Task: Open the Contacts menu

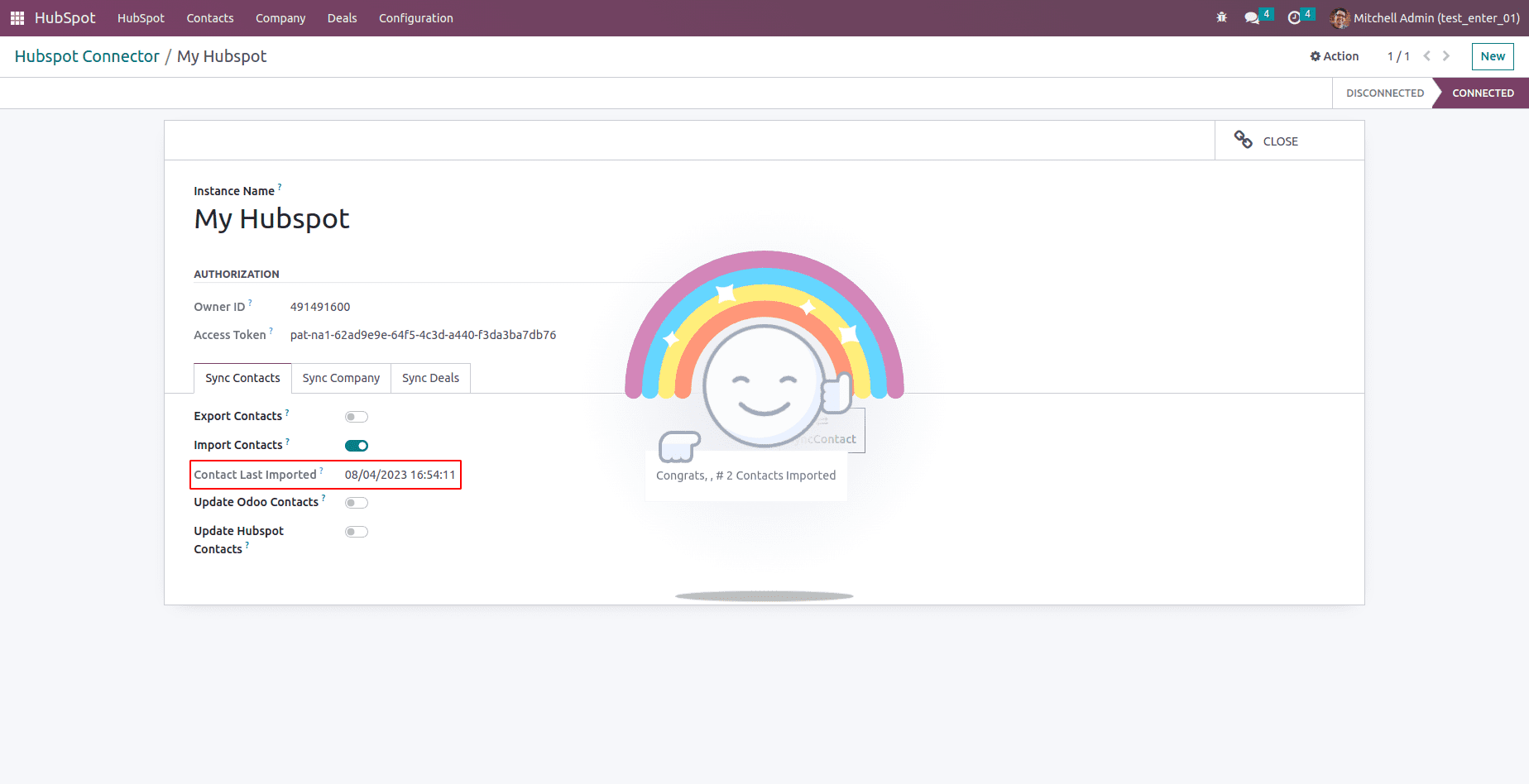Action: (x=210, y=18)
